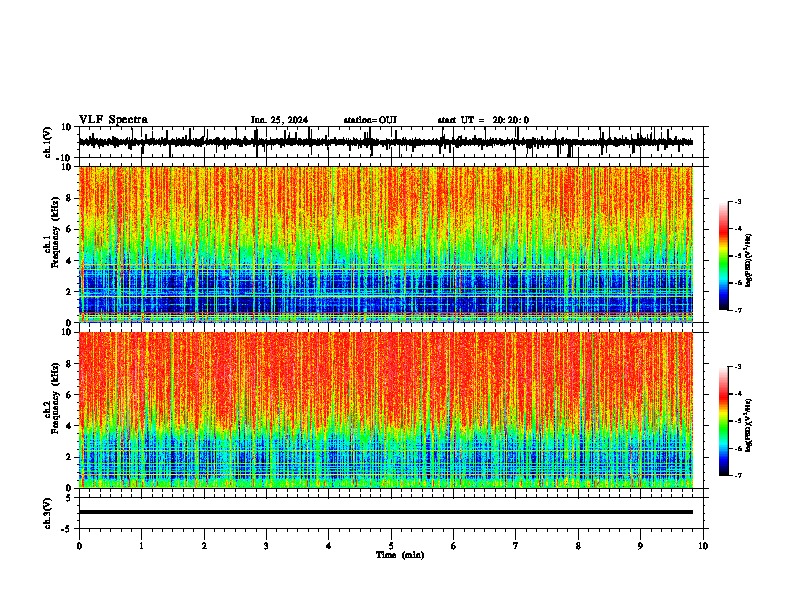Click the log(PSD) unit label beside ch.1 color bar
This screenshot has width=792, height=612.
point(749,261)
